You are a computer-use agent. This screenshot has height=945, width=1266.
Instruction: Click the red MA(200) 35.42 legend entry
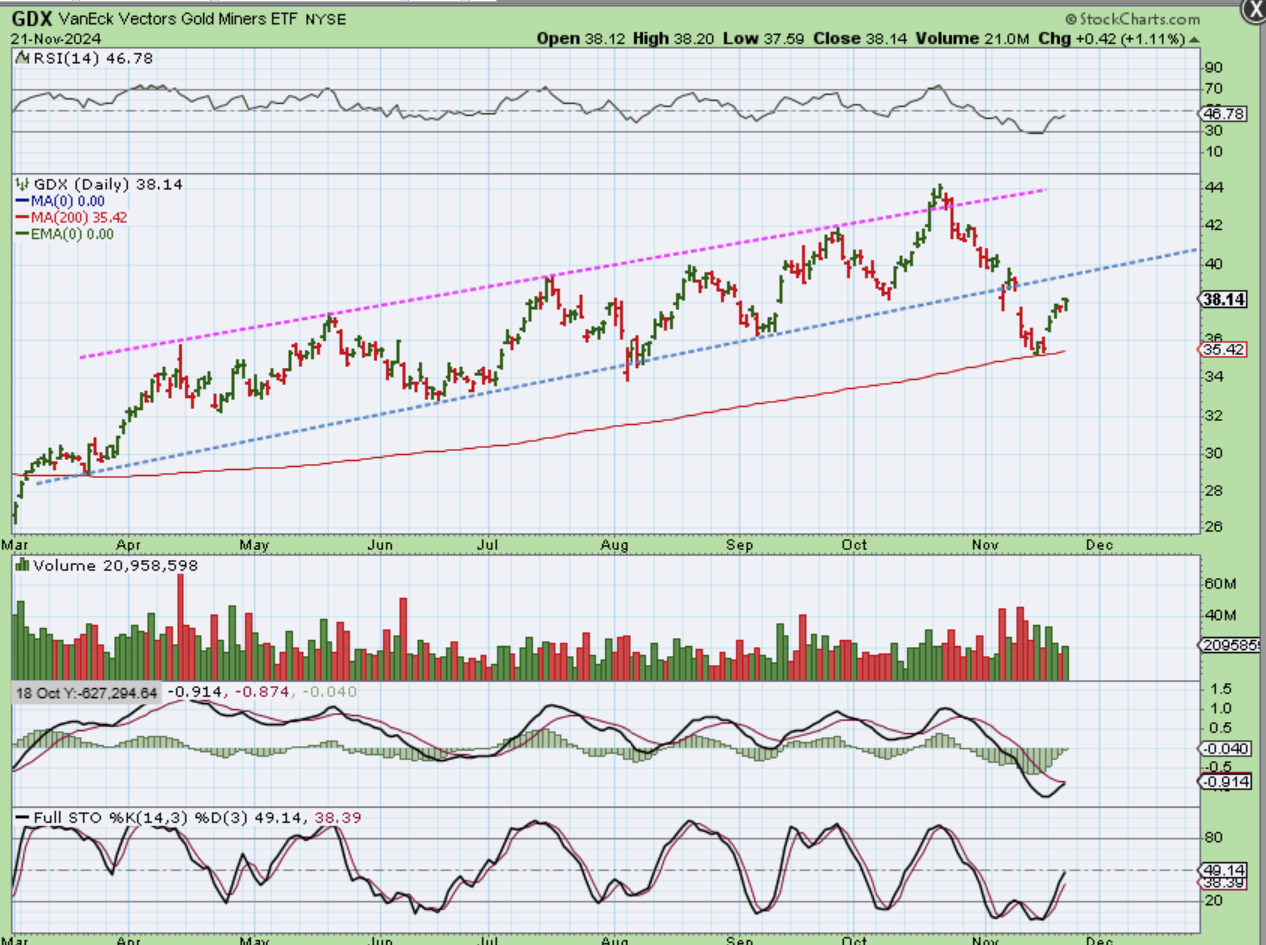[x=72, y=216]
